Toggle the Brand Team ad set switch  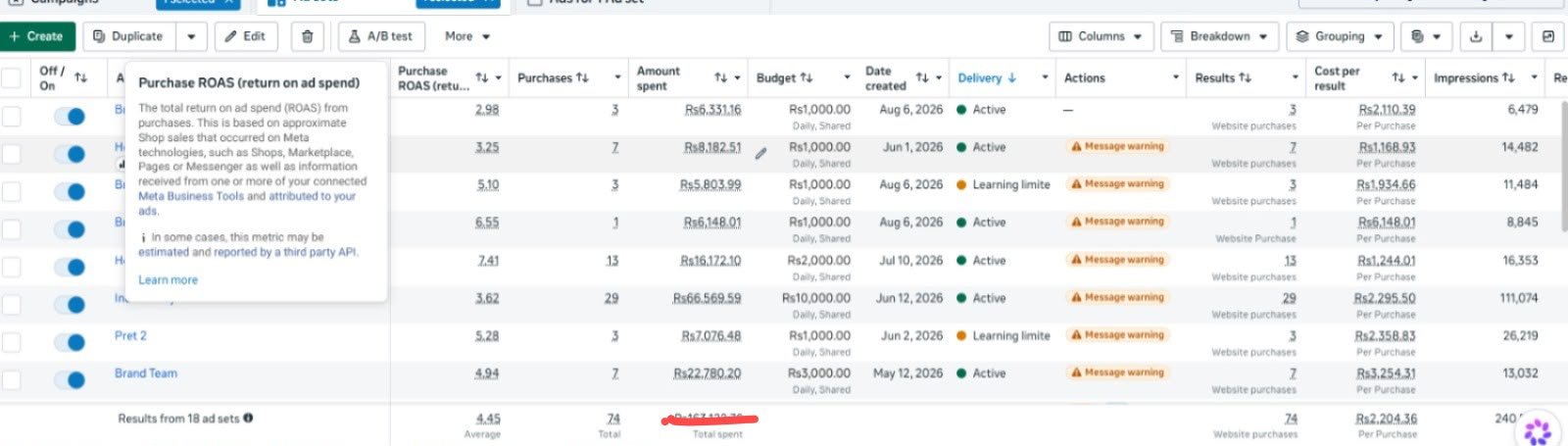pyautogui.click(x=69, y=380)
